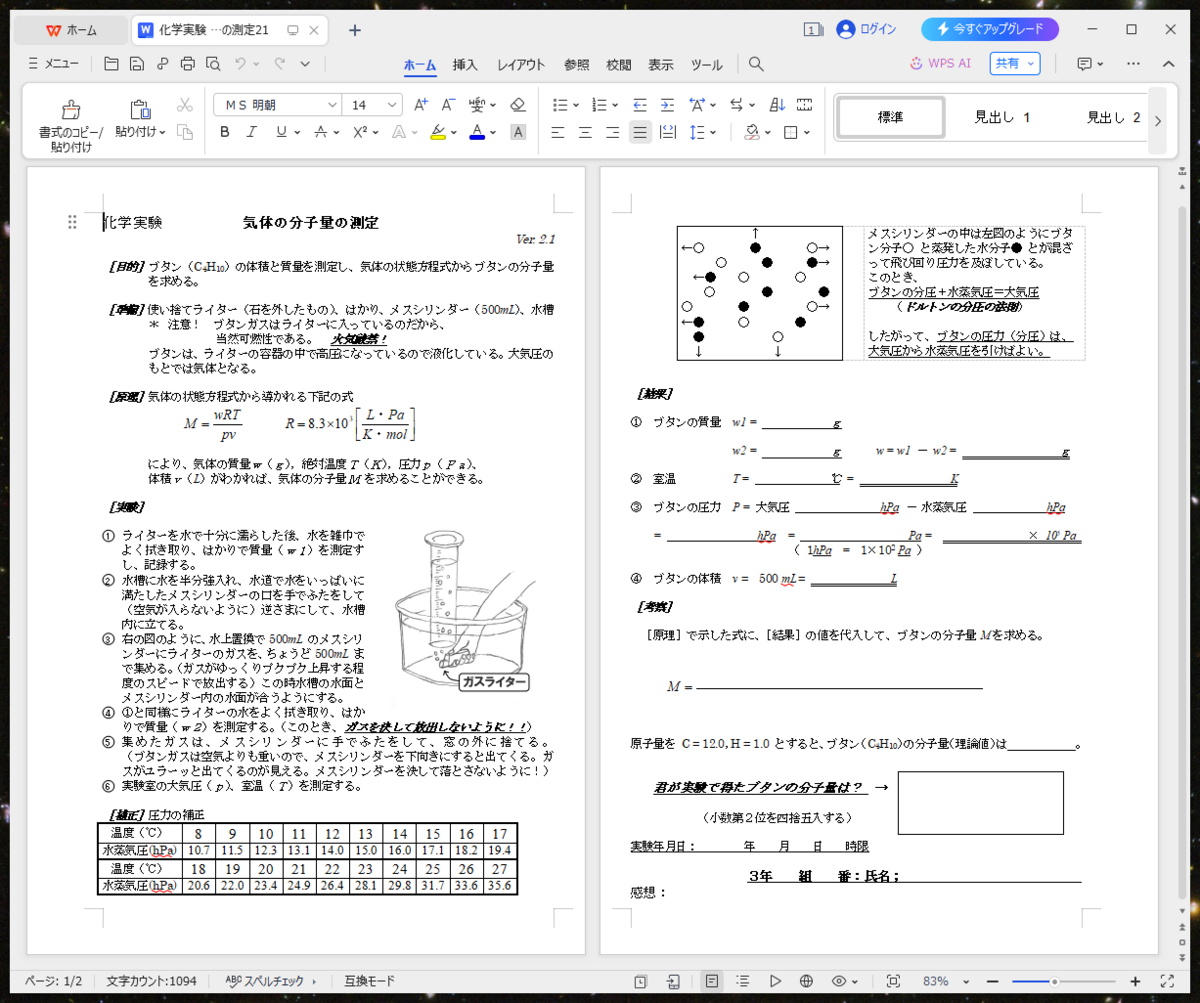Open a new tab with plus button
1200x1003 pixels.
(354, 29)
